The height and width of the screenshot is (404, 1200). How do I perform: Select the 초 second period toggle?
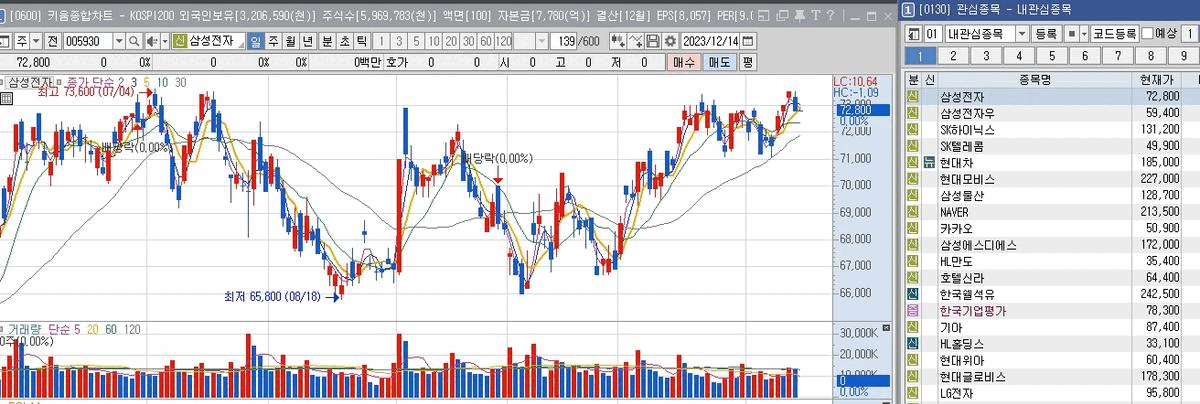pos(344,41)
